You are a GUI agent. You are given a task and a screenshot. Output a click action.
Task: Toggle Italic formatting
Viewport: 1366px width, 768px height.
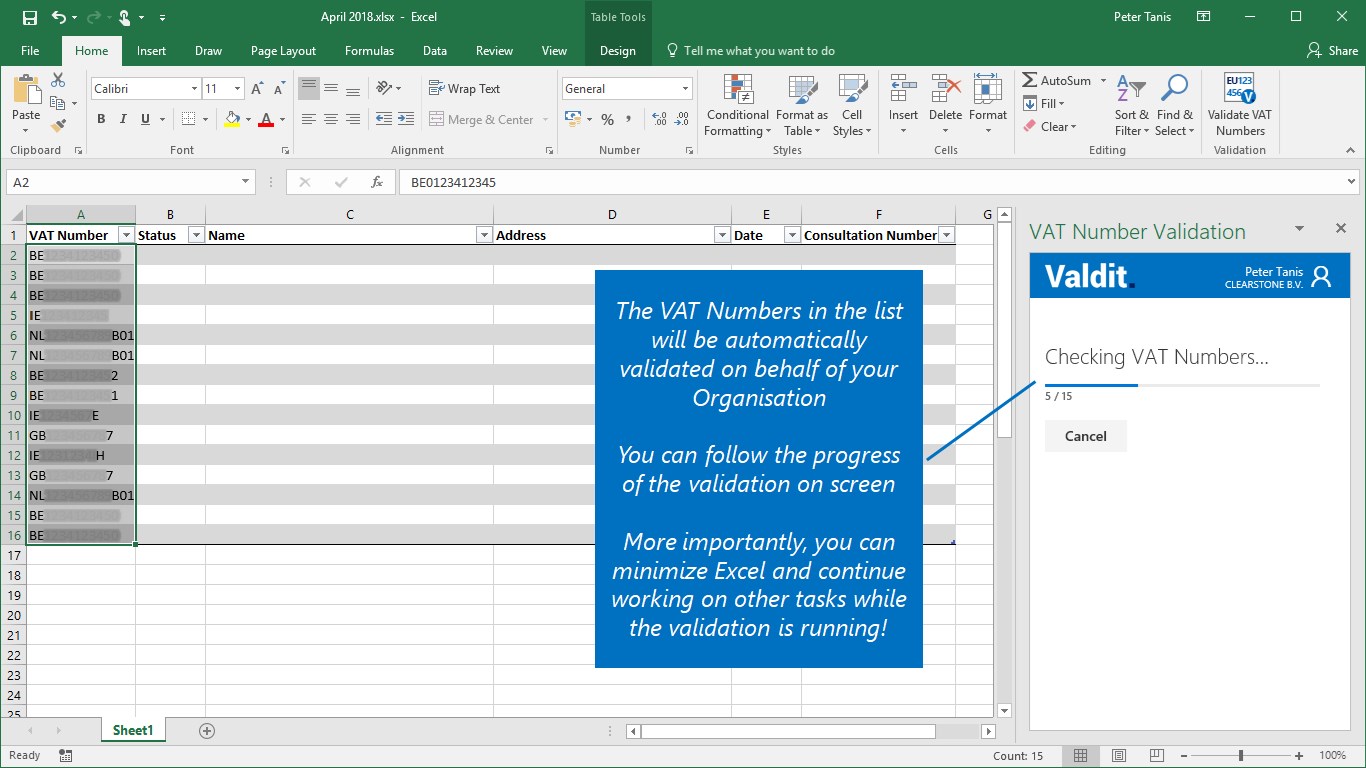click(x=123, y=119)
